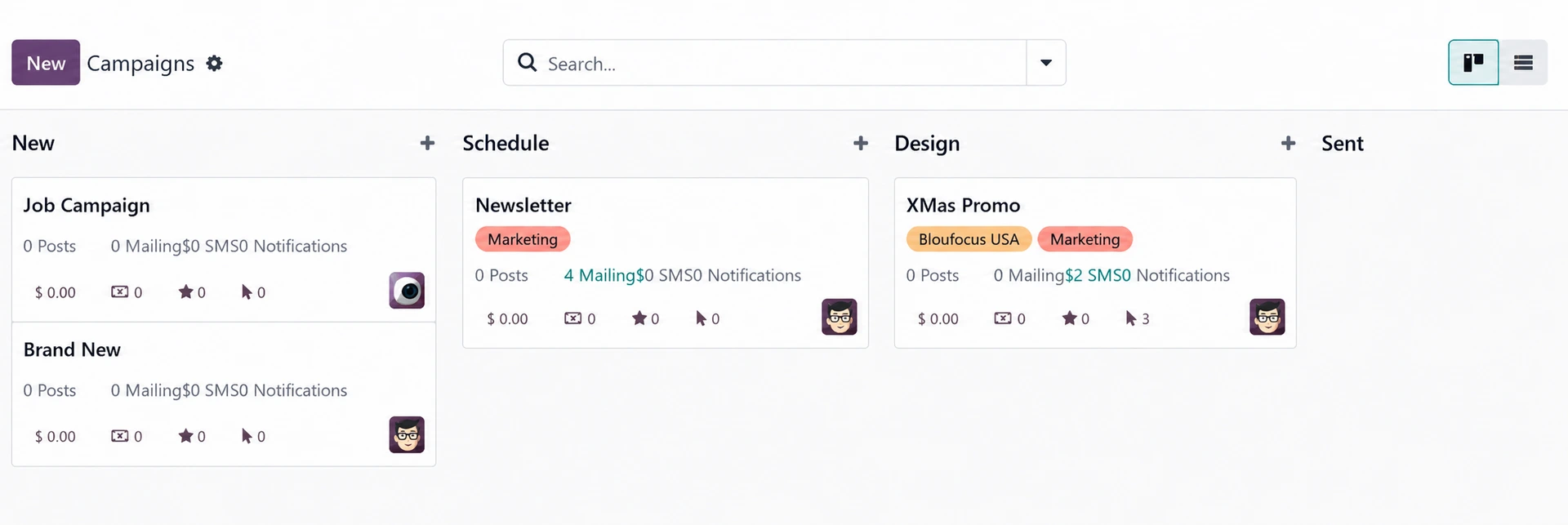This screenshot has height=525, width=1568.
Task: Click Newsletter responsible avatar
Action: point(840,317)
